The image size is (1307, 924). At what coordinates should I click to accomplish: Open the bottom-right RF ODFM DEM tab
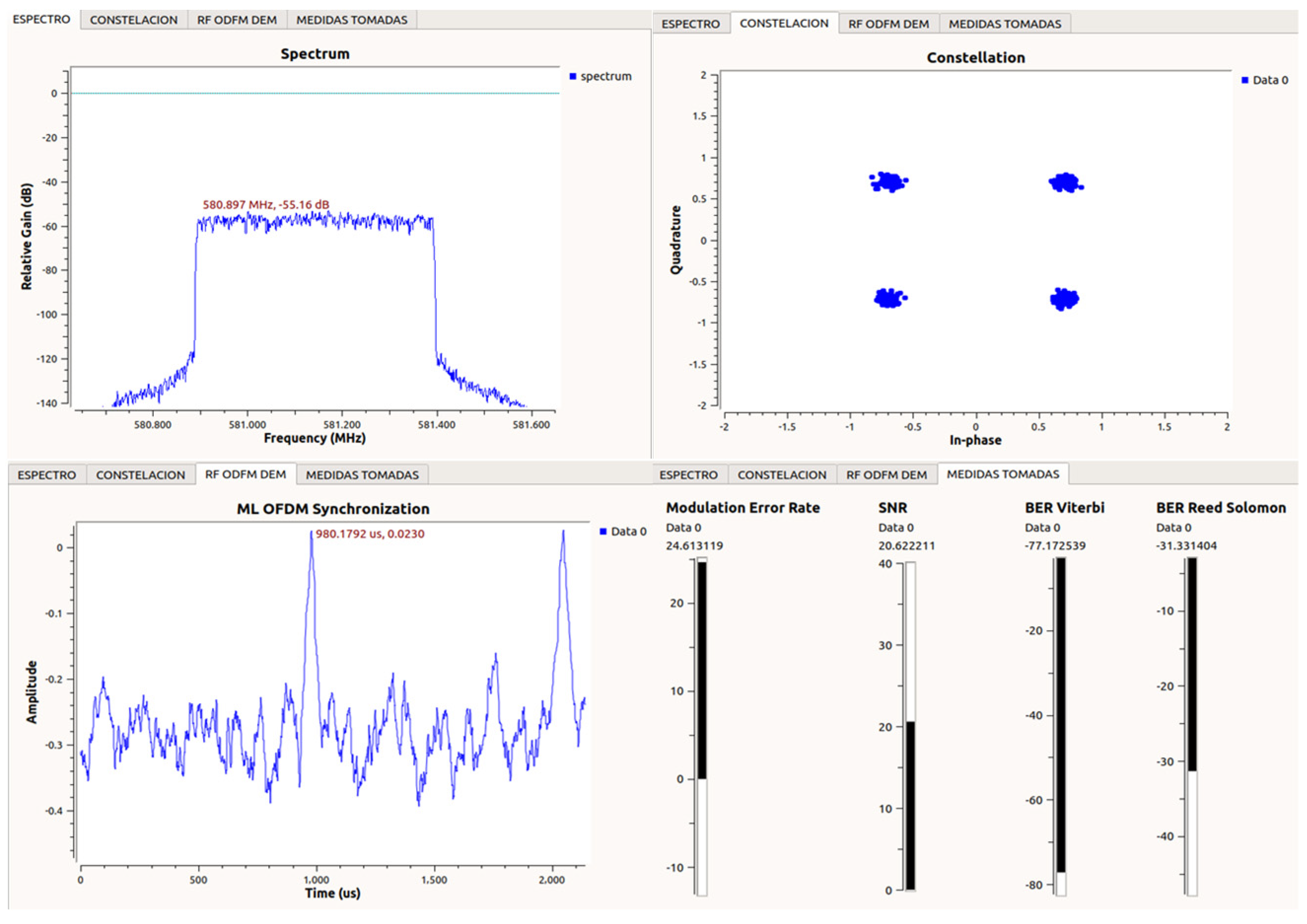[x=886, y=475]
